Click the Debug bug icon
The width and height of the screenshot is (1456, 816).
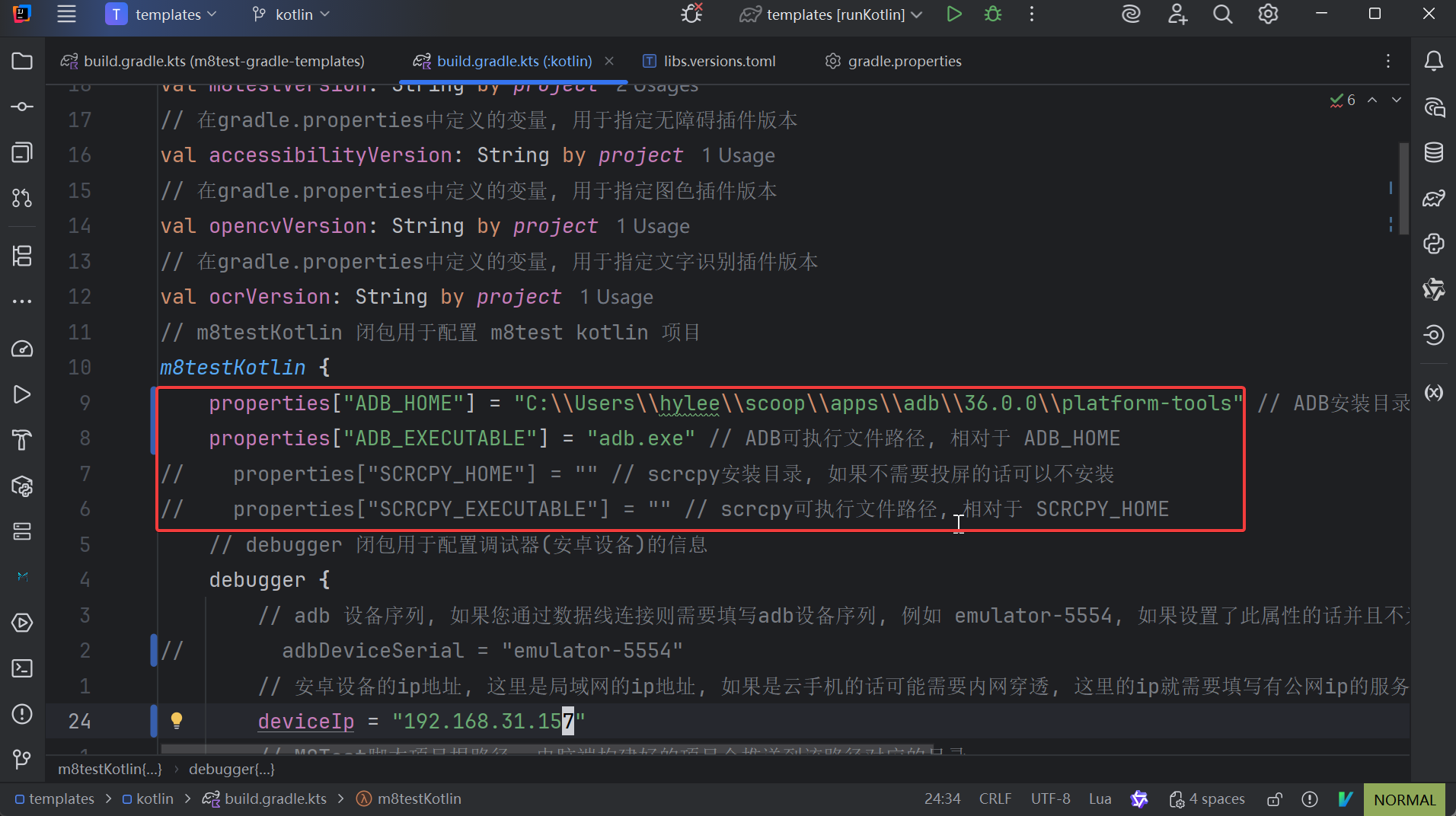(993, 14)
